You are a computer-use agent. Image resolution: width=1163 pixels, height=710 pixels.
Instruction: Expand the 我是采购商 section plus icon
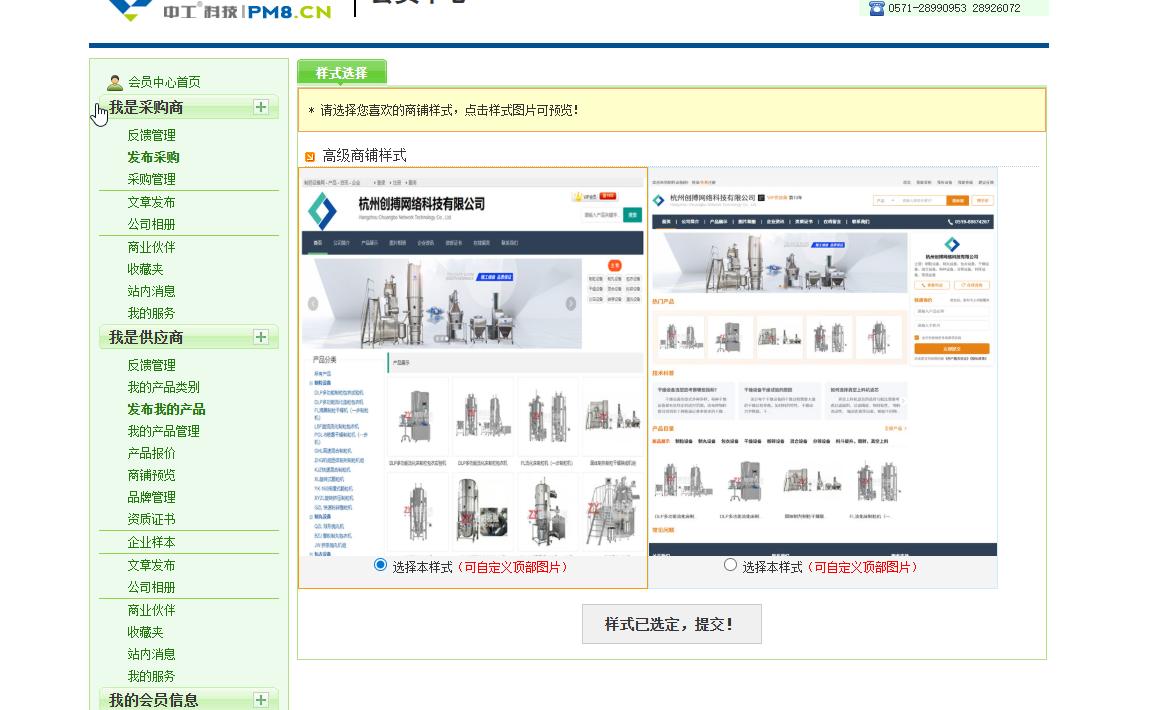(x=261, y=107)
